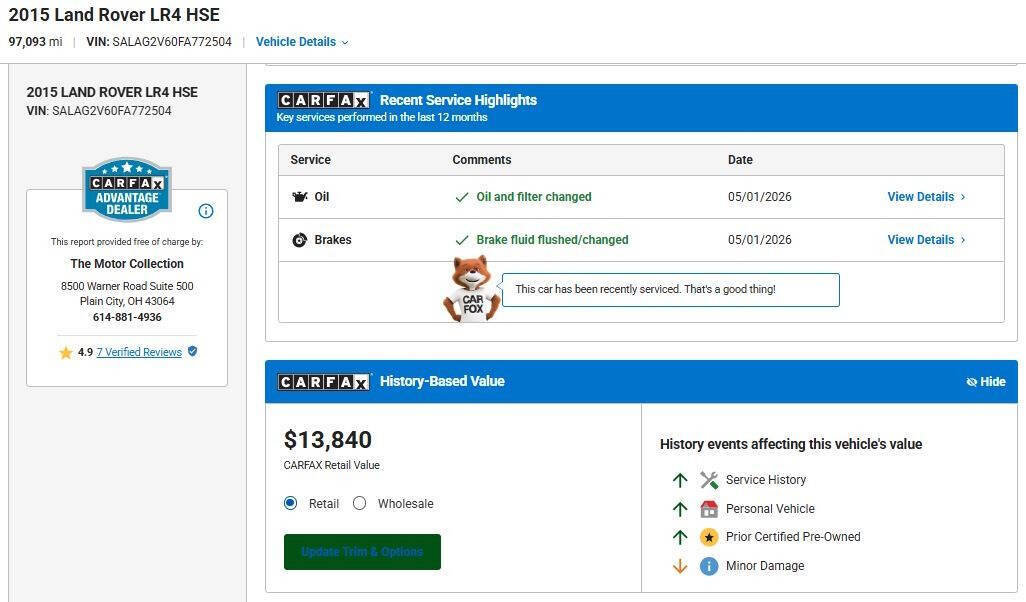Click the 2015 Land Rover LR4 HSE title
Viewport: 1026px width, 602px height.
pos(114,14)
